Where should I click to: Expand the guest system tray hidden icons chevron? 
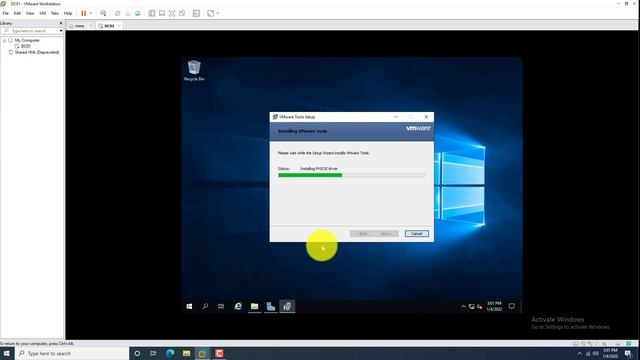[463, 307]
